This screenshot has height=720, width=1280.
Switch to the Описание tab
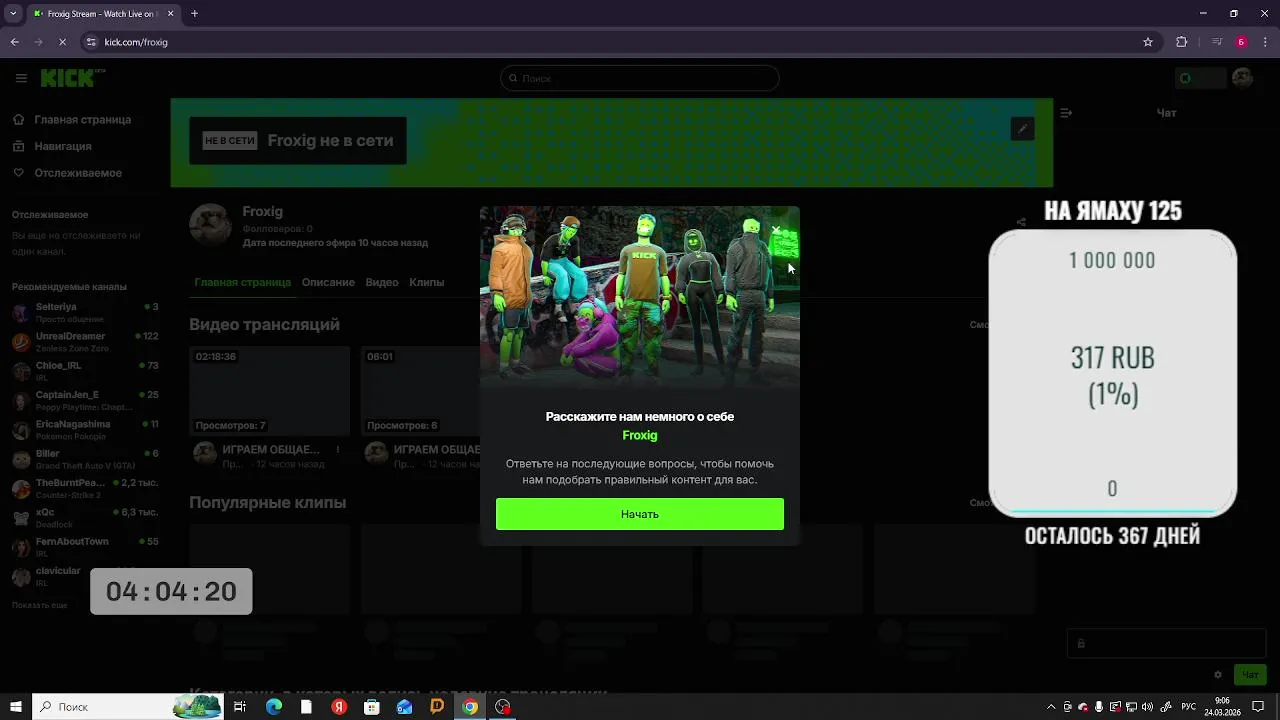[328, 282]
